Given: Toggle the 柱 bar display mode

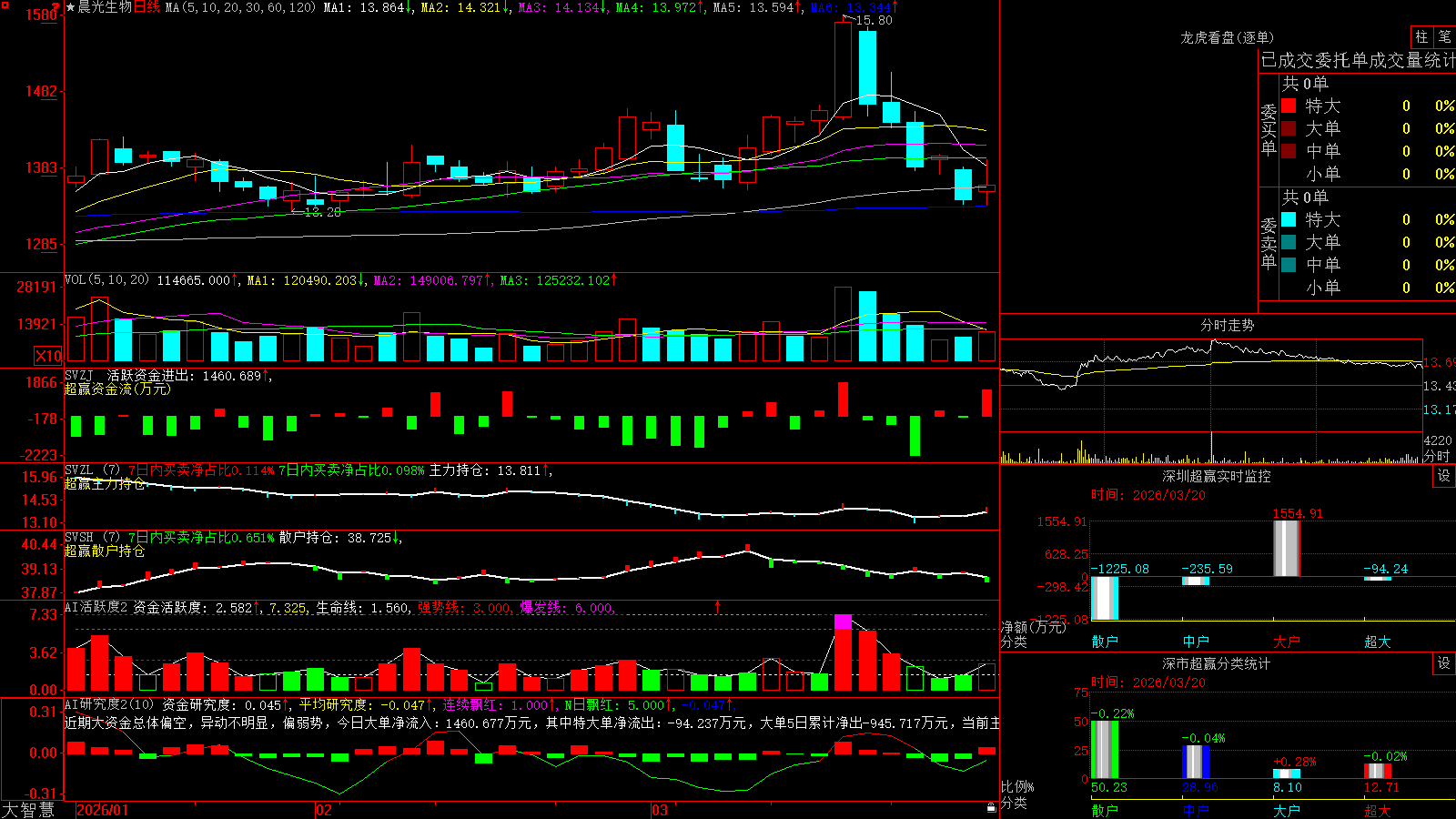Looking at the screenshot, I should click(1421, 36).
